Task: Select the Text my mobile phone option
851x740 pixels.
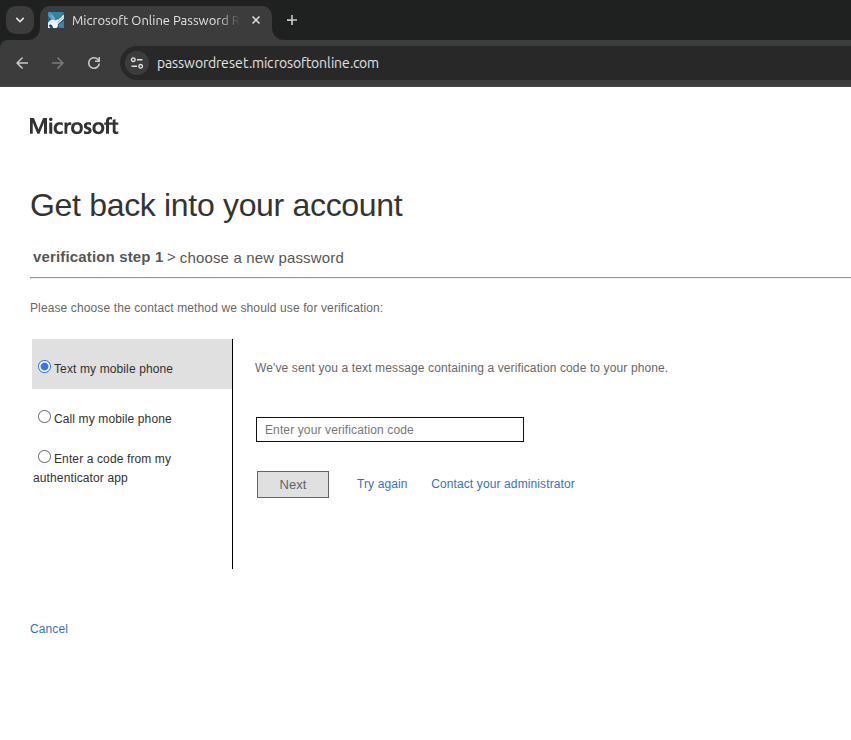Action: (44, 367)
